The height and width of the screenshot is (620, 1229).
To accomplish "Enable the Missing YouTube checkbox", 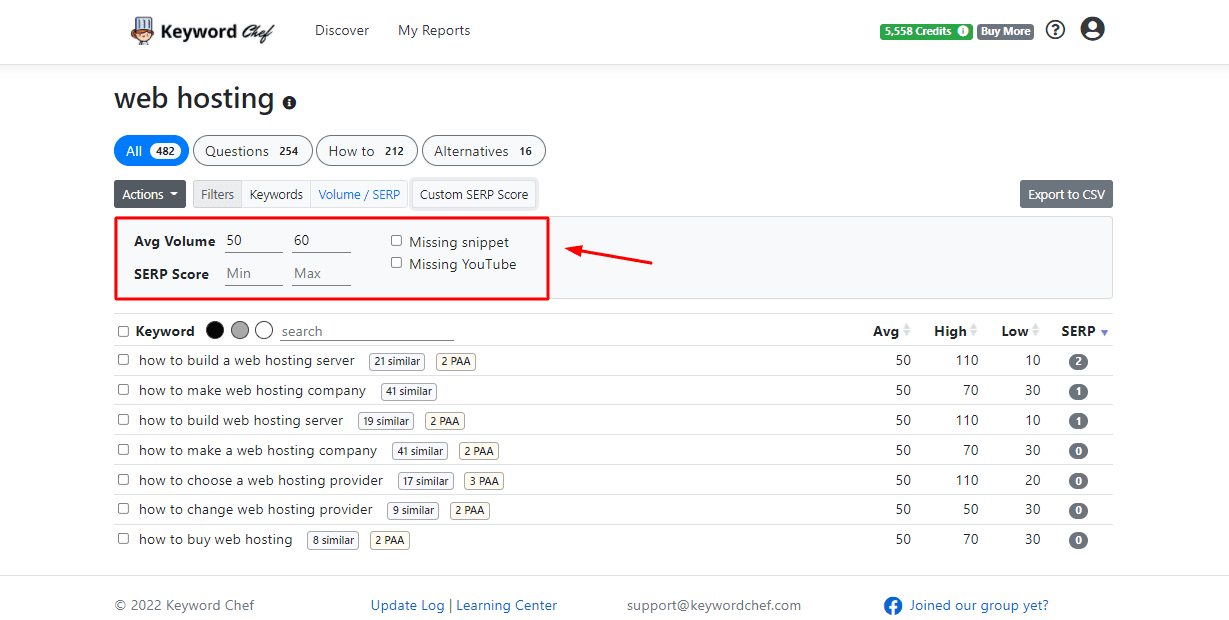I will [x=397, y=263].
